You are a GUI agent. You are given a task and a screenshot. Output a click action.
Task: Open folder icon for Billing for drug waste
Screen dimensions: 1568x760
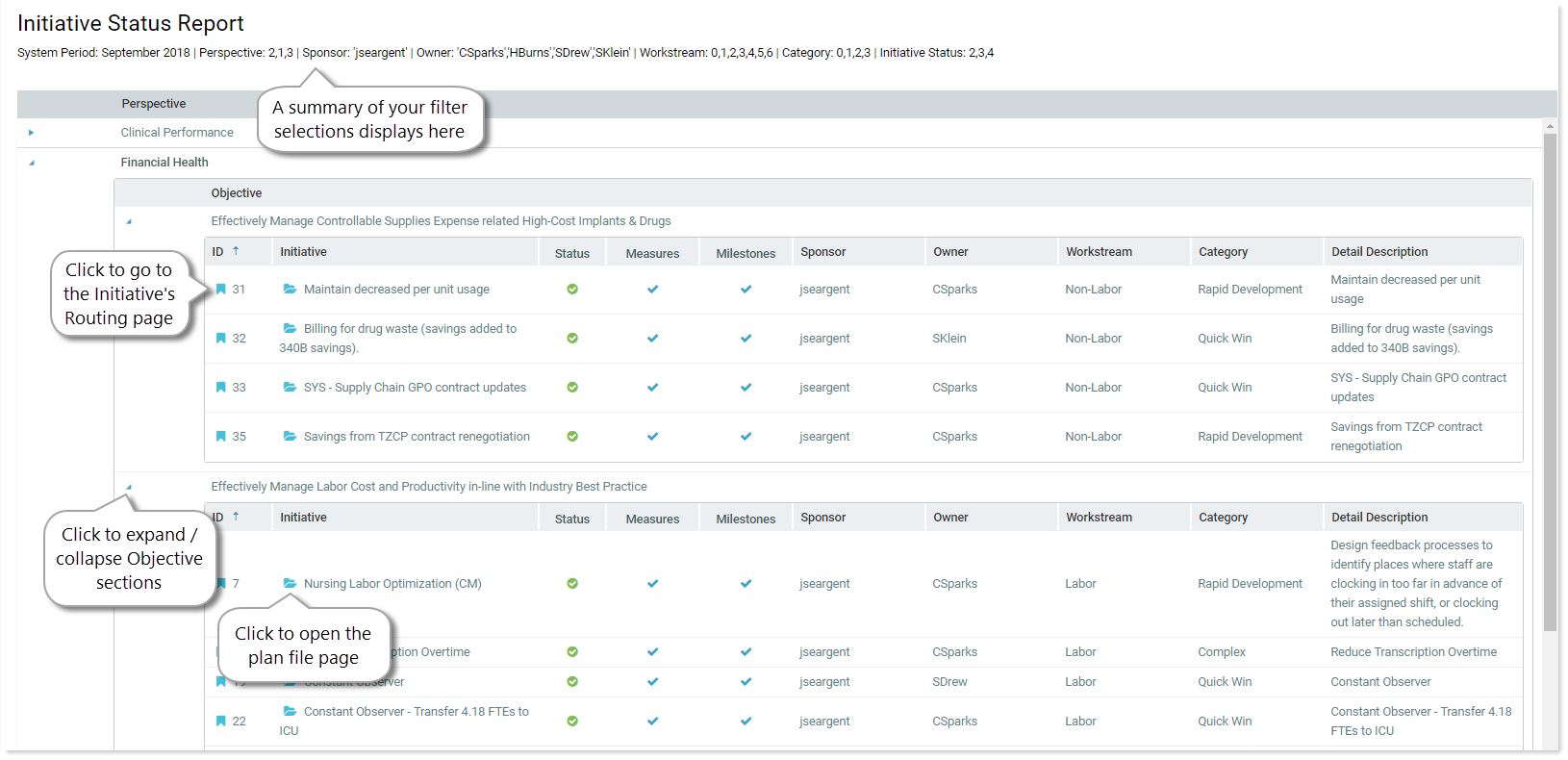pos(290,329)
